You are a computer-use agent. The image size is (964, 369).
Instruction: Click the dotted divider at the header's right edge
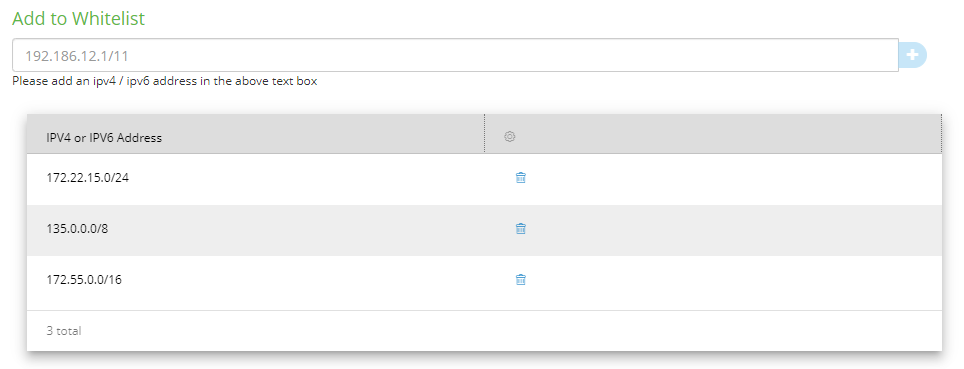pos(941,133)
